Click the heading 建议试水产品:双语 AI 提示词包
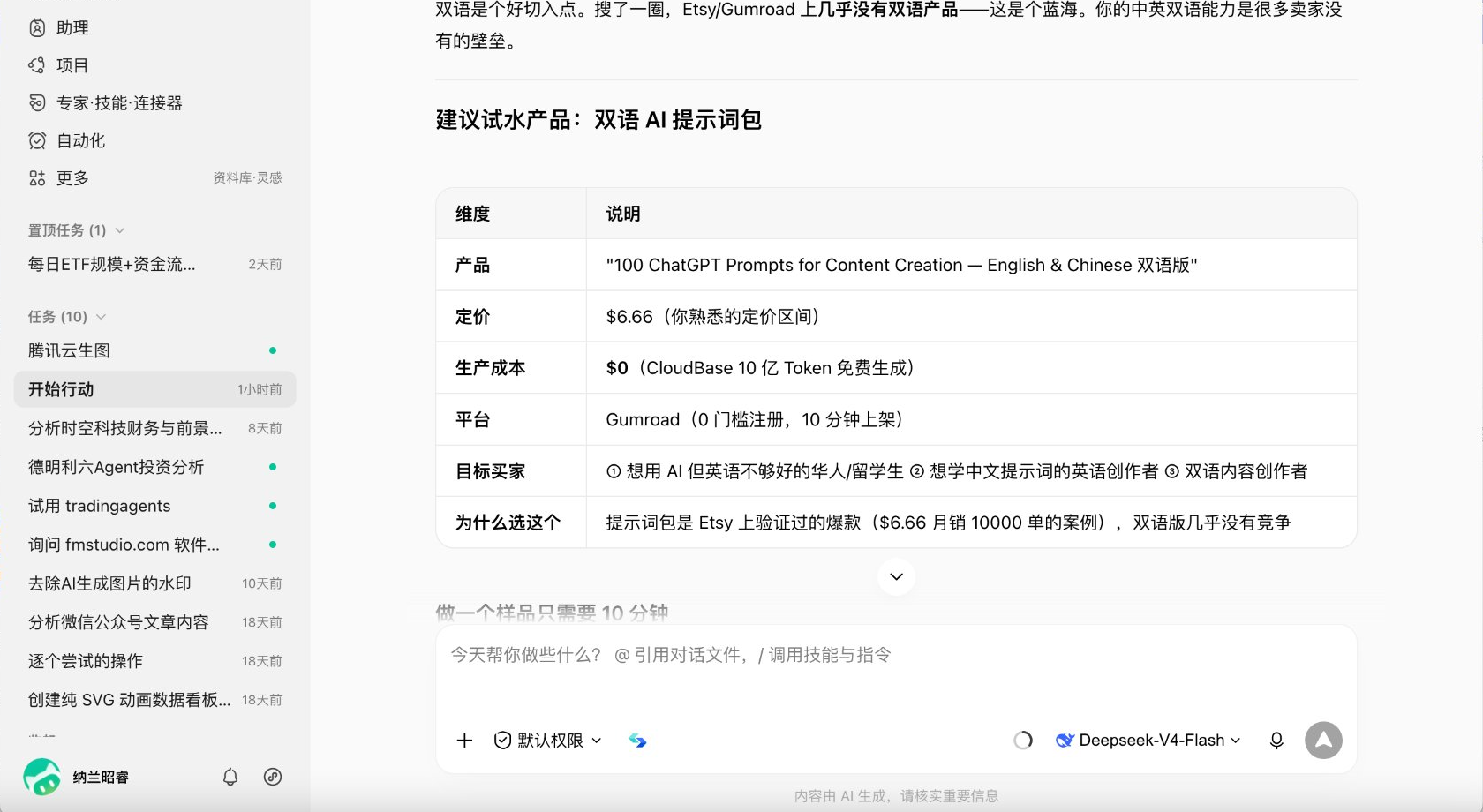1483x812 pixels. pos(598,120)
